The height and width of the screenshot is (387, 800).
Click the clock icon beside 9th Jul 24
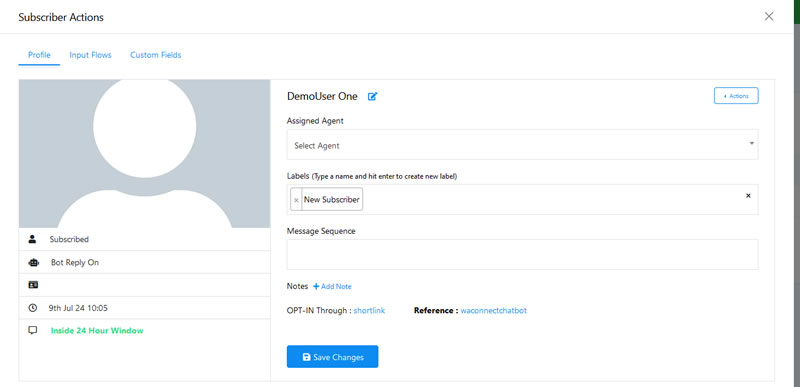[x=33, y=308]
